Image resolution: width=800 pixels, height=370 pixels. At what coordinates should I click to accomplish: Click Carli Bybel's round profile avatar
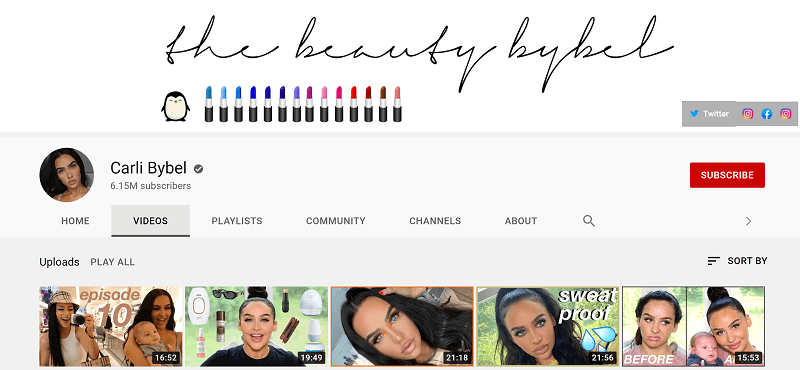(x=66, y=175)
